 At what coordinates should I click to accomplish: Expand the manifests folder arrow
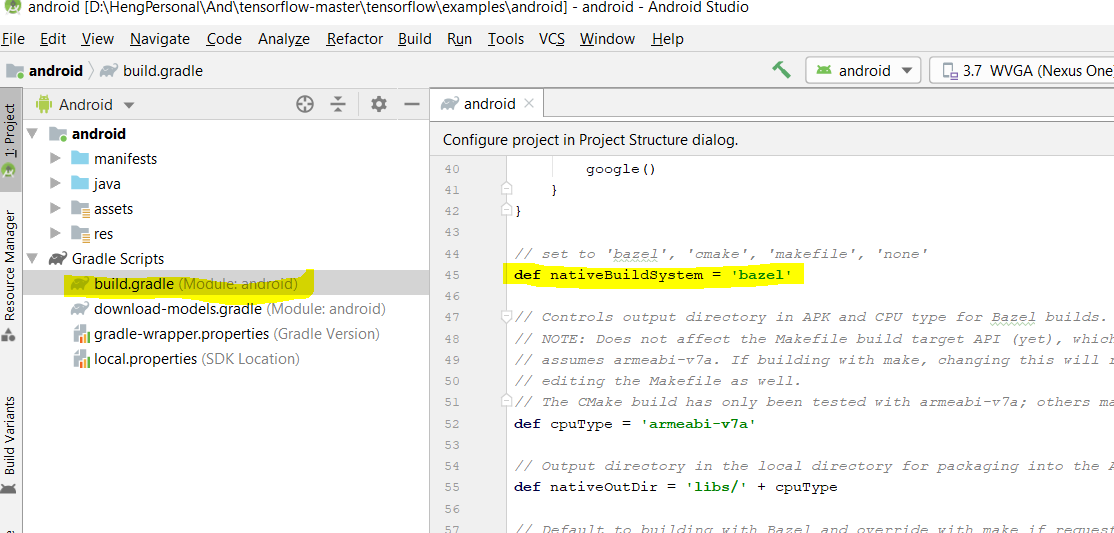55,158
